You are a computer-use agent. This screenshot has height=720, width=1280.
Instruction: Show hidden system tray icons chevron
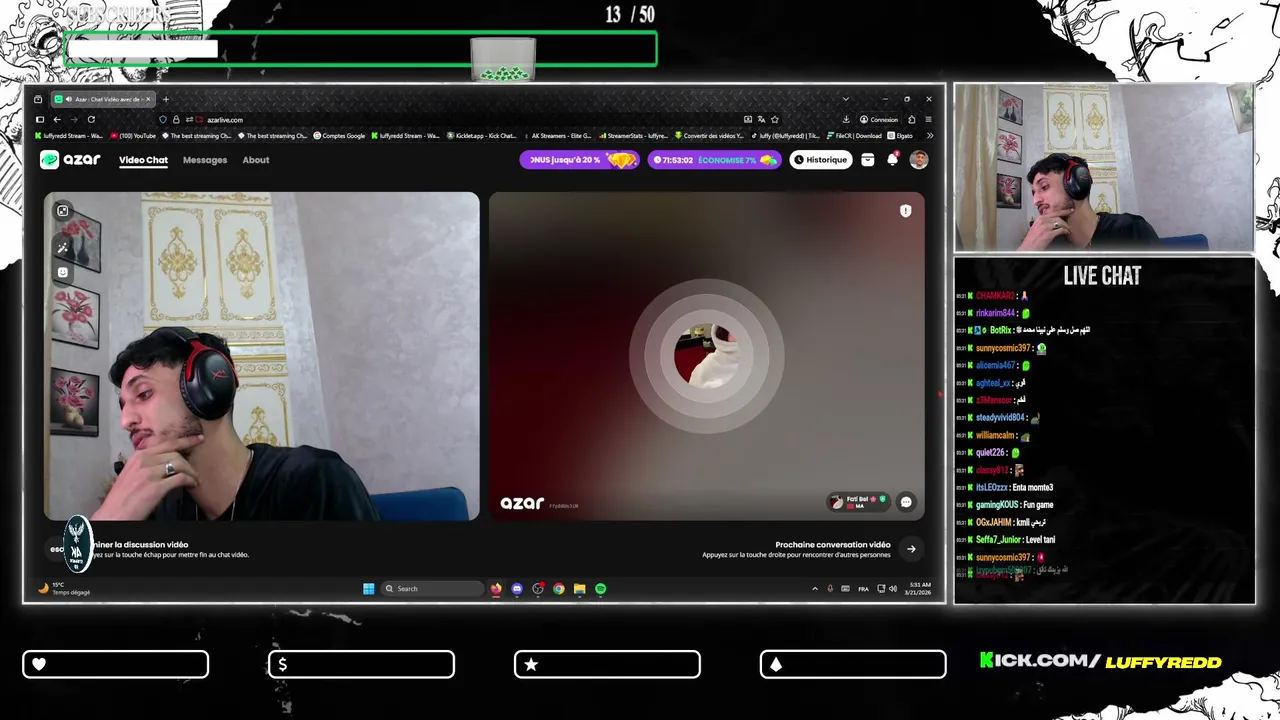coord(814,589)
